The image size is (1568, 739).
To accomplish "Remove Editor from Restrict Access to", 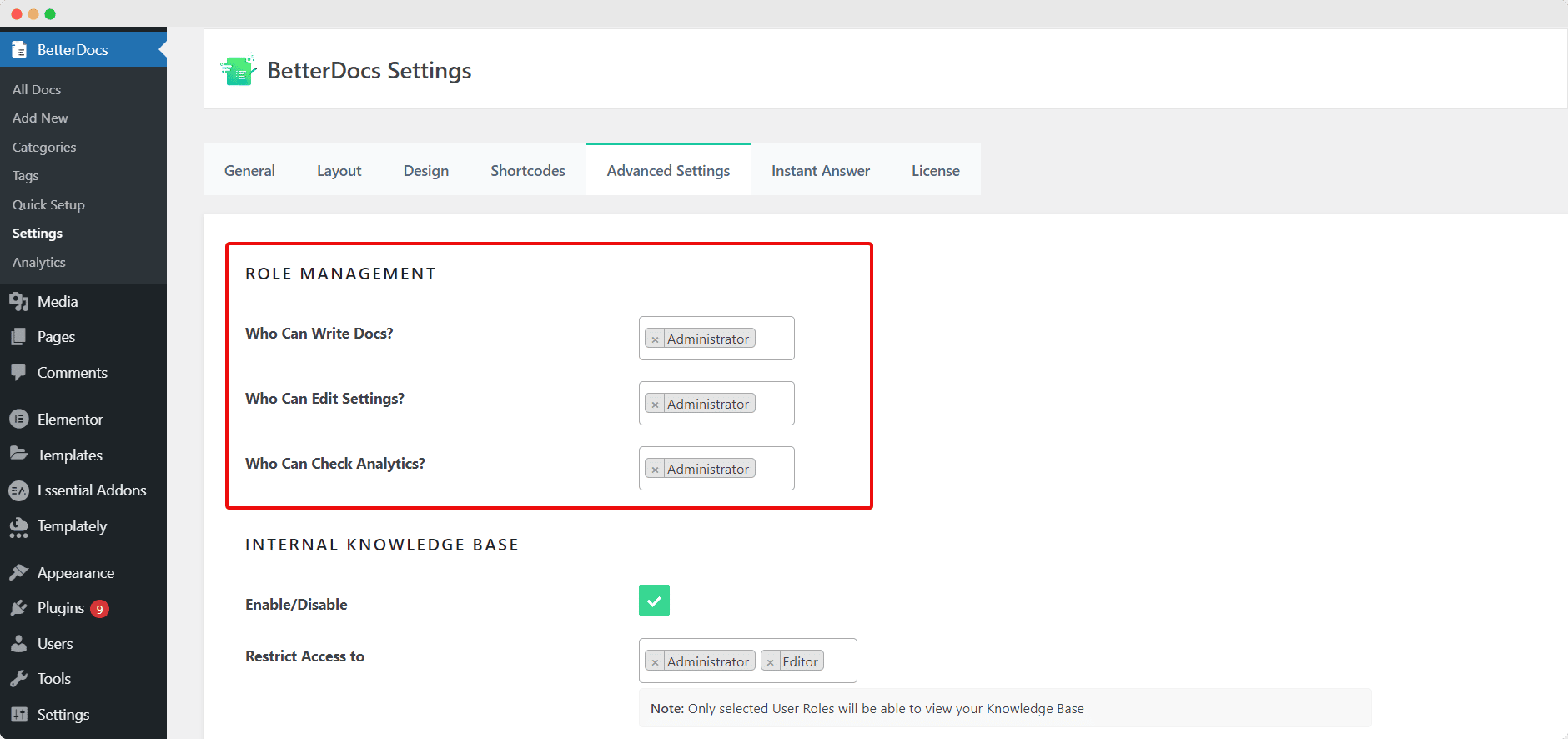I will [x=770, y=662].
